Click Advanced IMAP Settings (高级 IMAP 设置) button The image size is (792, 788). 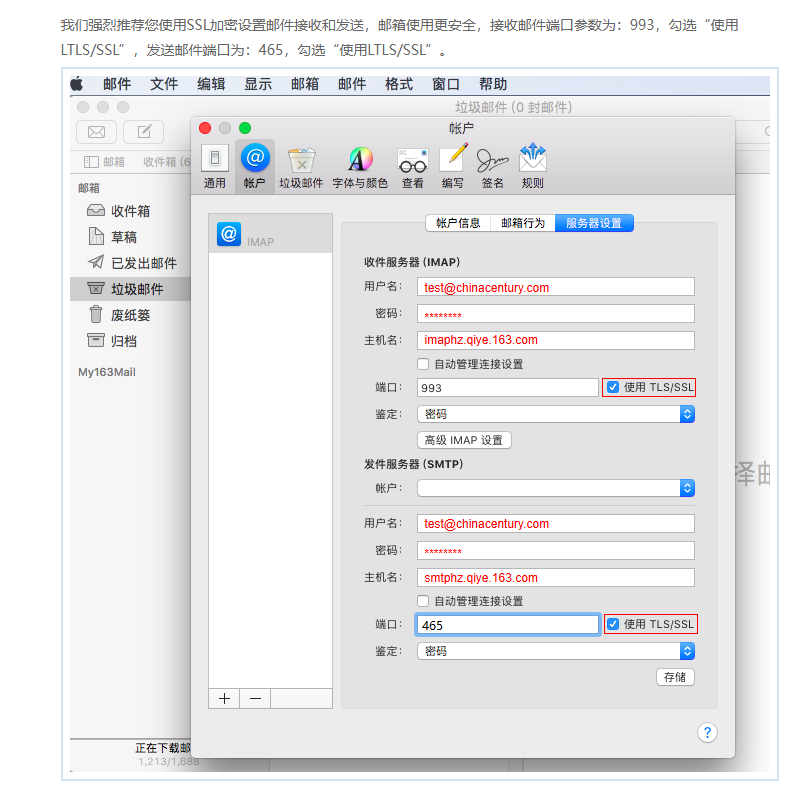tap(464, 440)
